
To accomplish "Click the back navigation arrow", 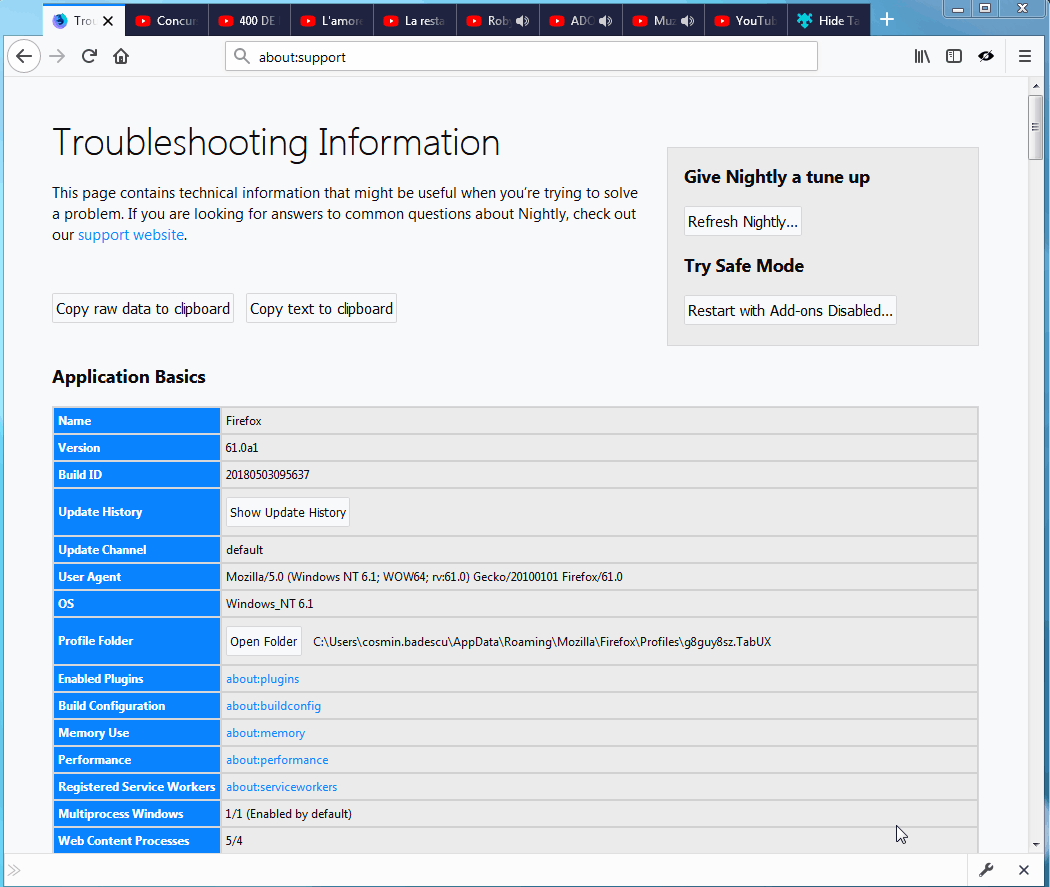I will (24, 56).
